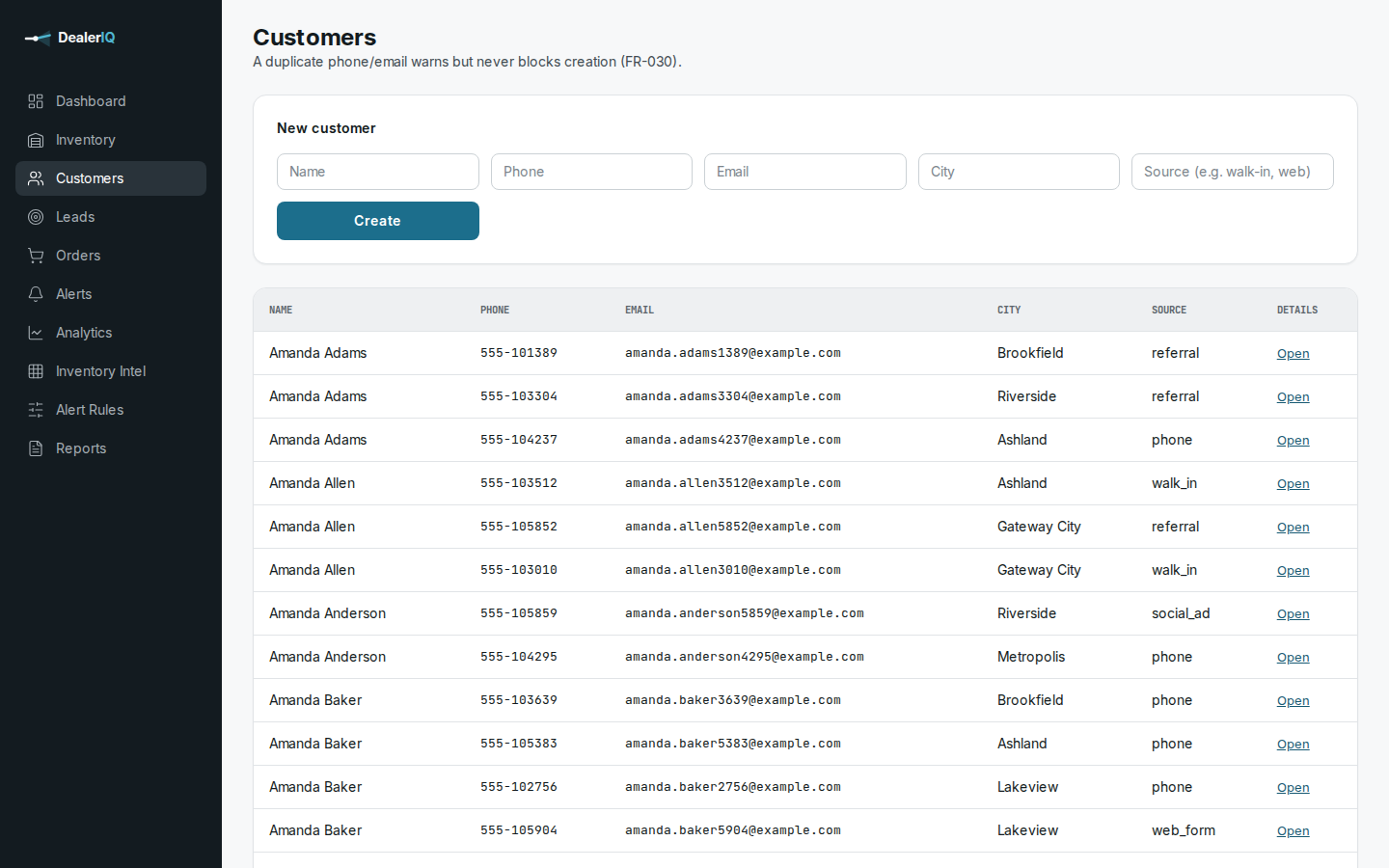Click the Inventory garage icon
The height and width of the screenshot is (868, 1389).
point(36,140)
